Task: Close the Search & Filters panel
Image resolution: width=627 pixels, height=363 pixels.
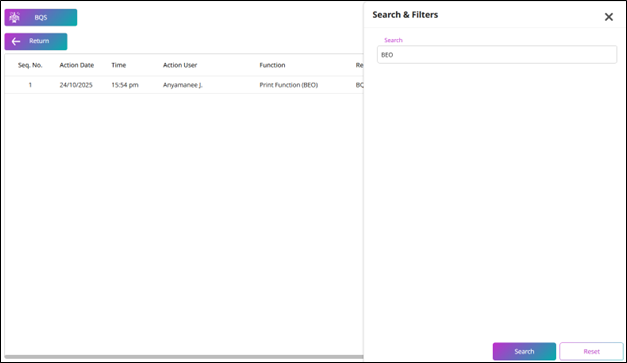Action: pyautogui.click(x=609, y=17)
